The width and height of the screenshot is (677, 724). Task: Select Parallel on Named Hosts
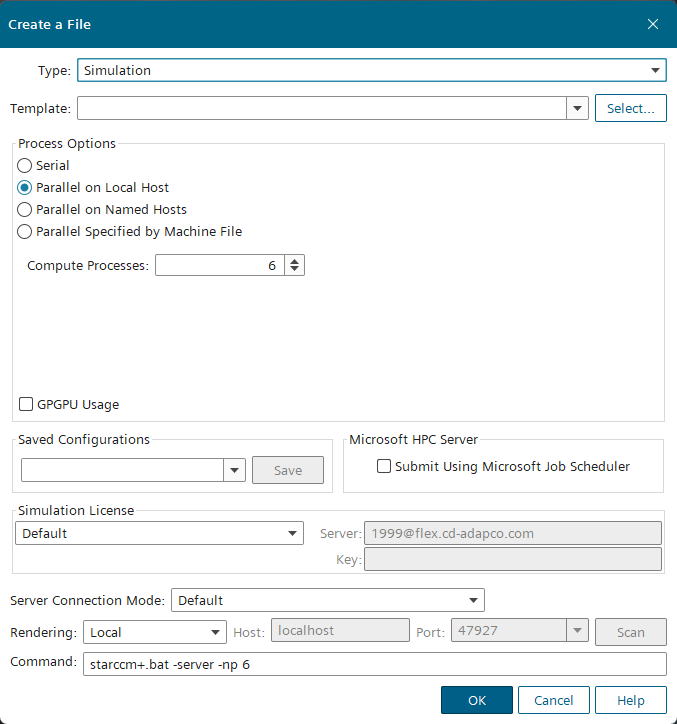(25, 209)
